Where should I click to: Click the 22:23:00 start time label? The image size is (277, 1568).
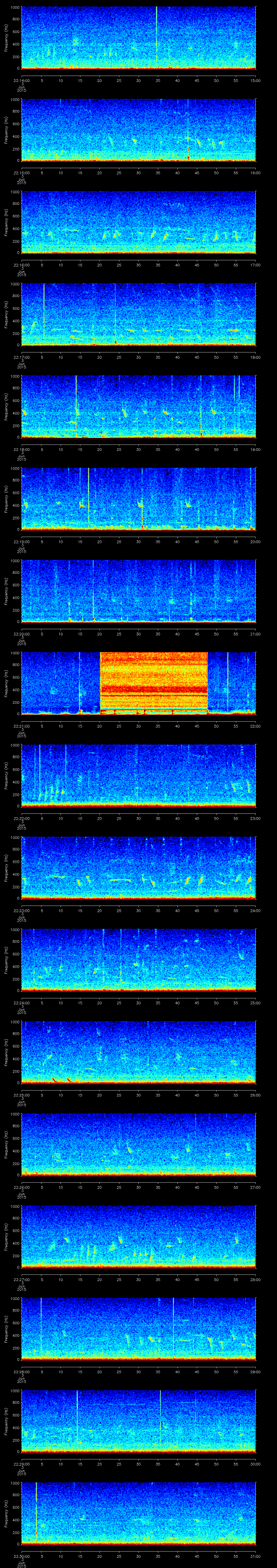(21, 910)
